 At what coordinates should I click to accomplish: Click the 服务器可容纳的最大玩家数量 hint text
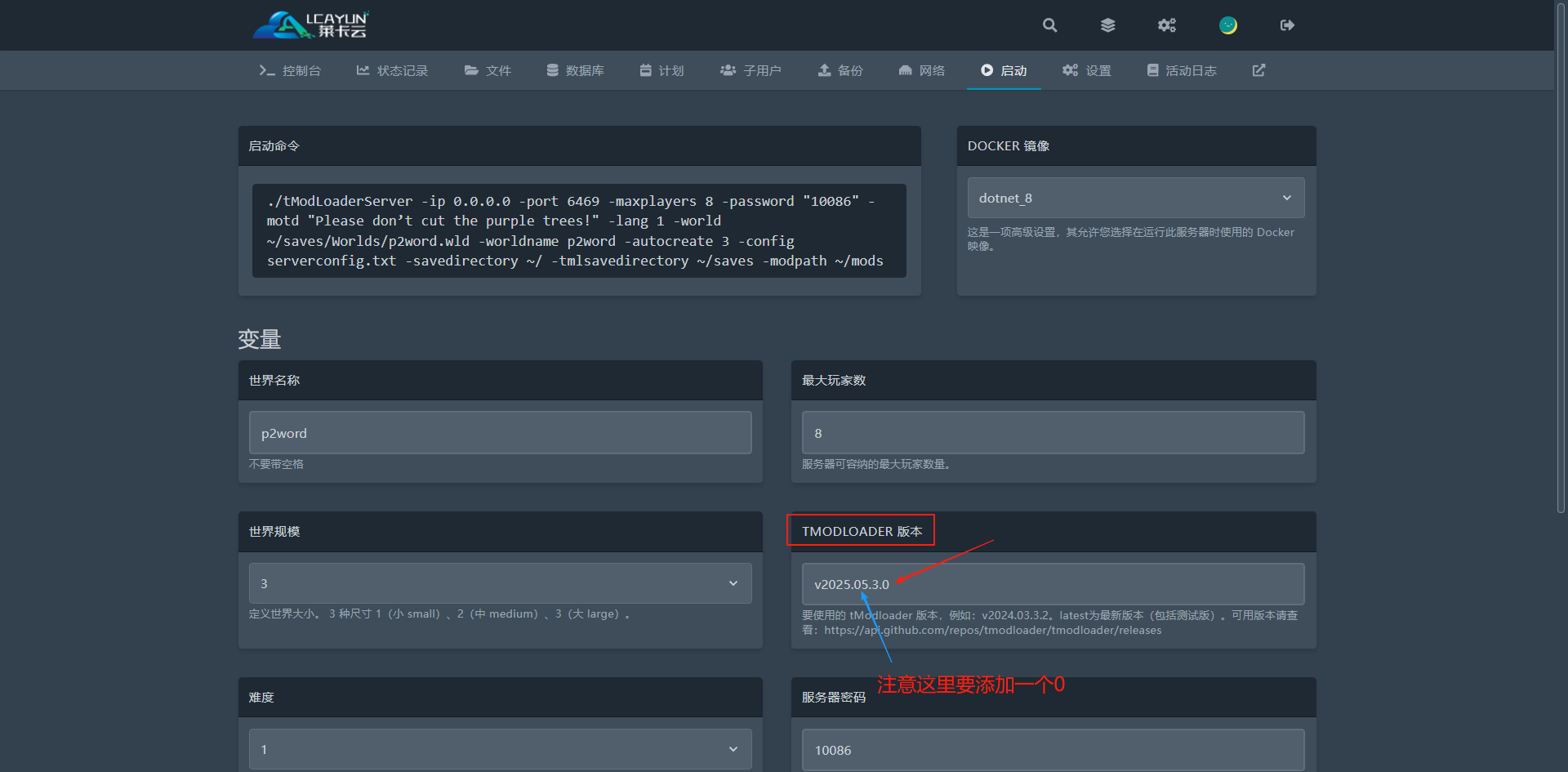tap(876, 464)
